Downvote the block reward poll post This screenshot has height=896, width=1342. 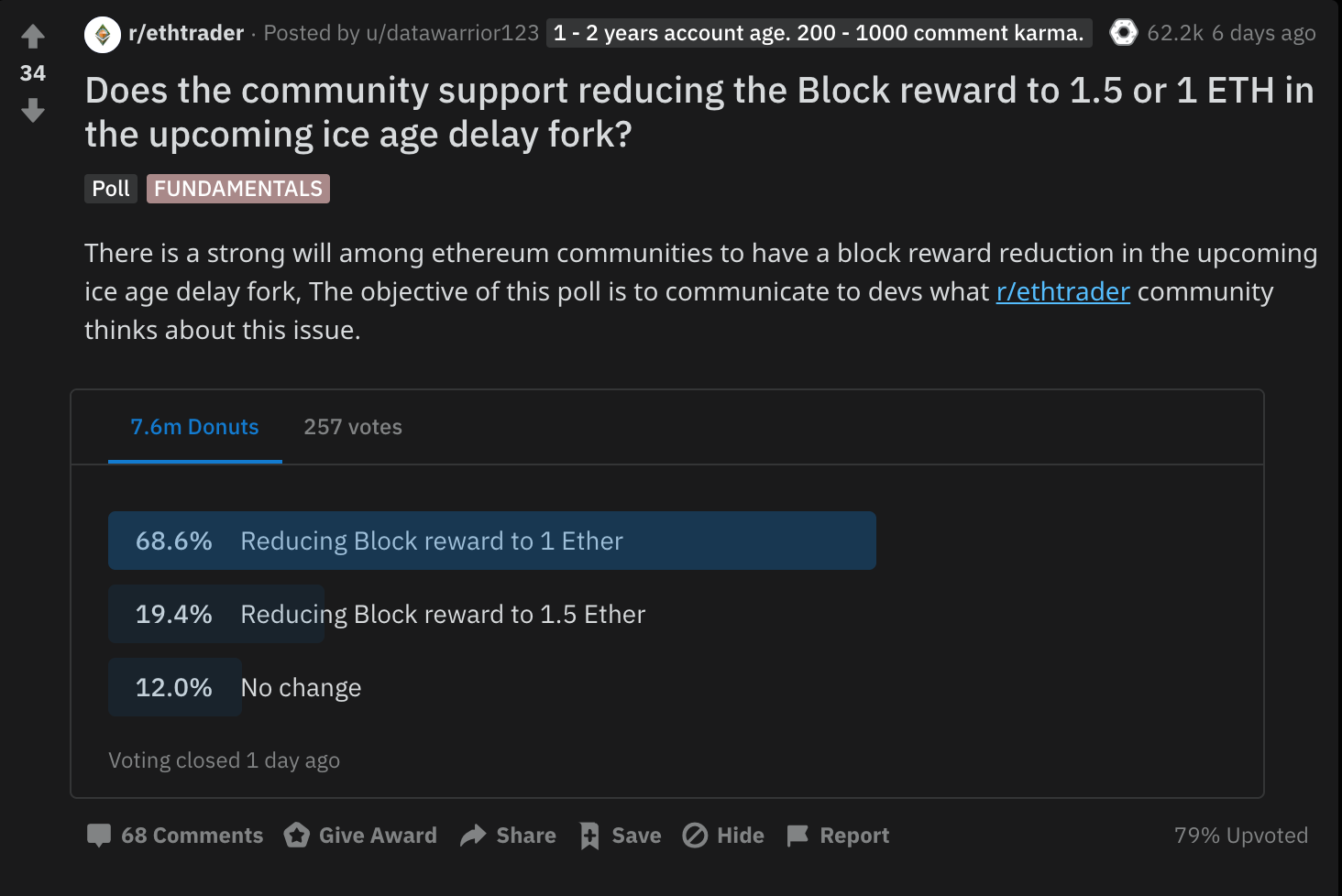pos(33,111)
